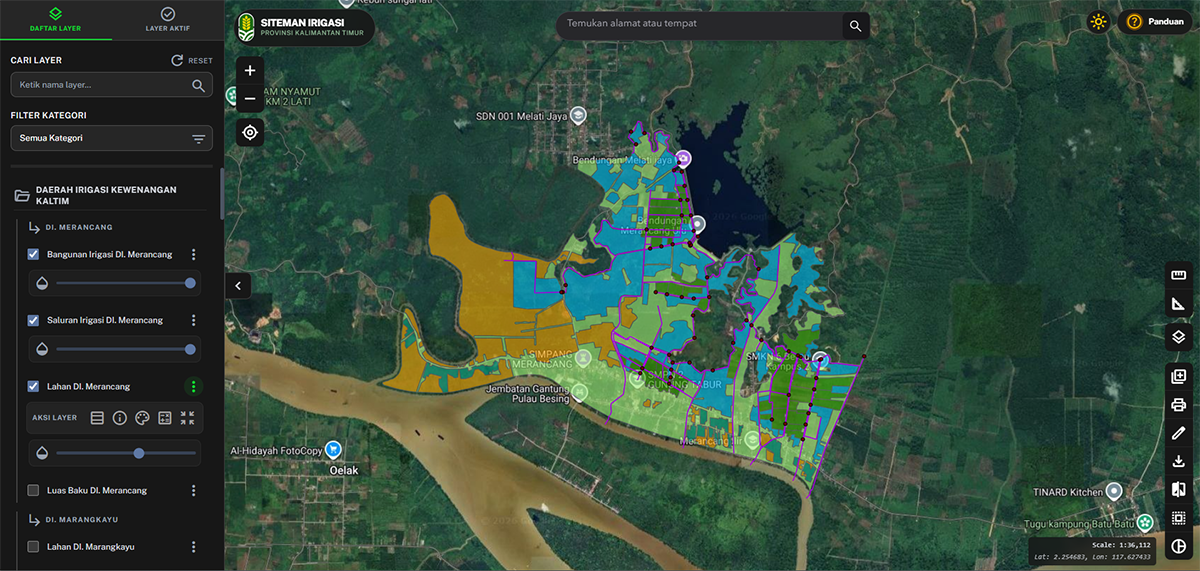Viewport: 1200px width, 571px height.
Task: Open the Panduan guide button
Action: (1155, 22)
